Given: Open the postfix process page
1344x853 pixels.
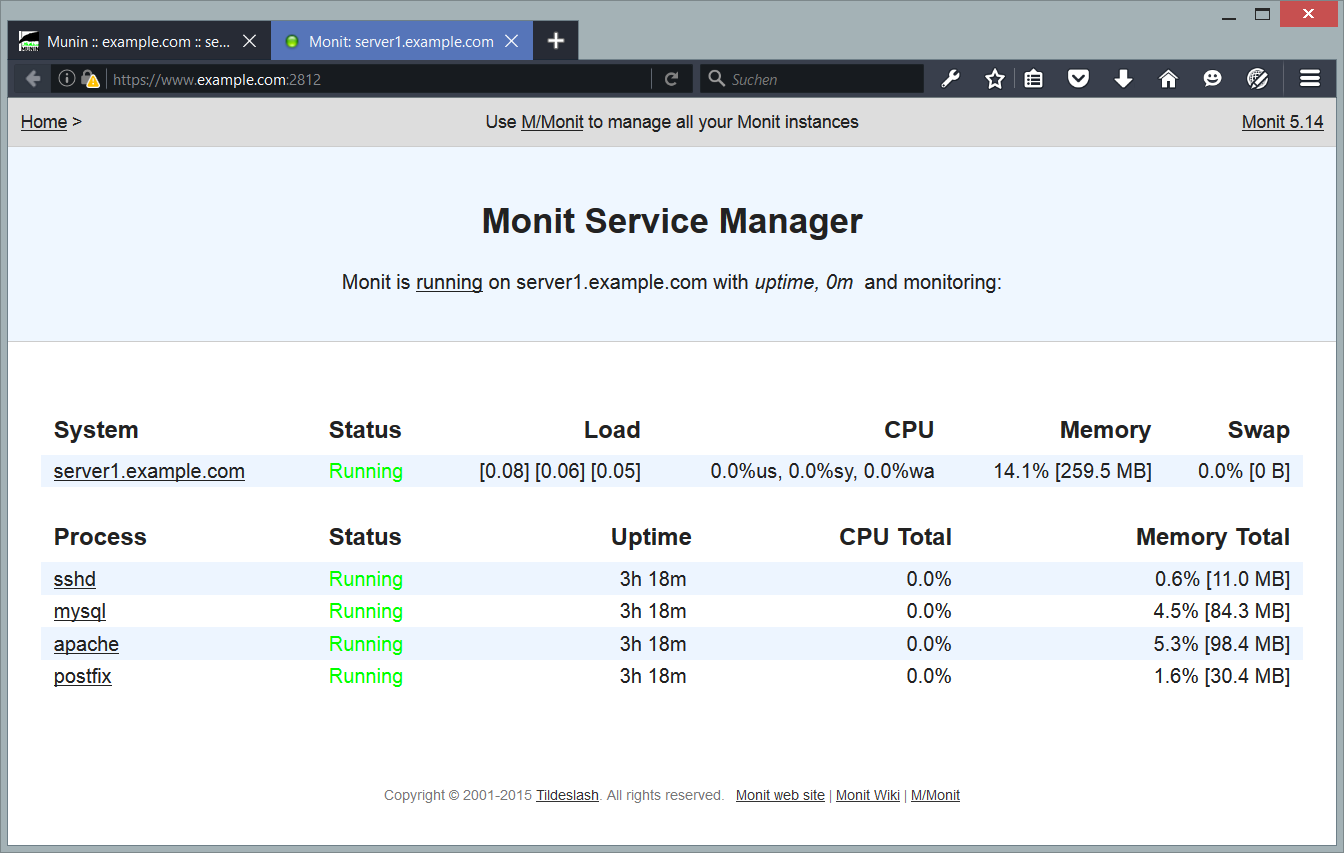Looking at the screenshot, I should (83, 676).
